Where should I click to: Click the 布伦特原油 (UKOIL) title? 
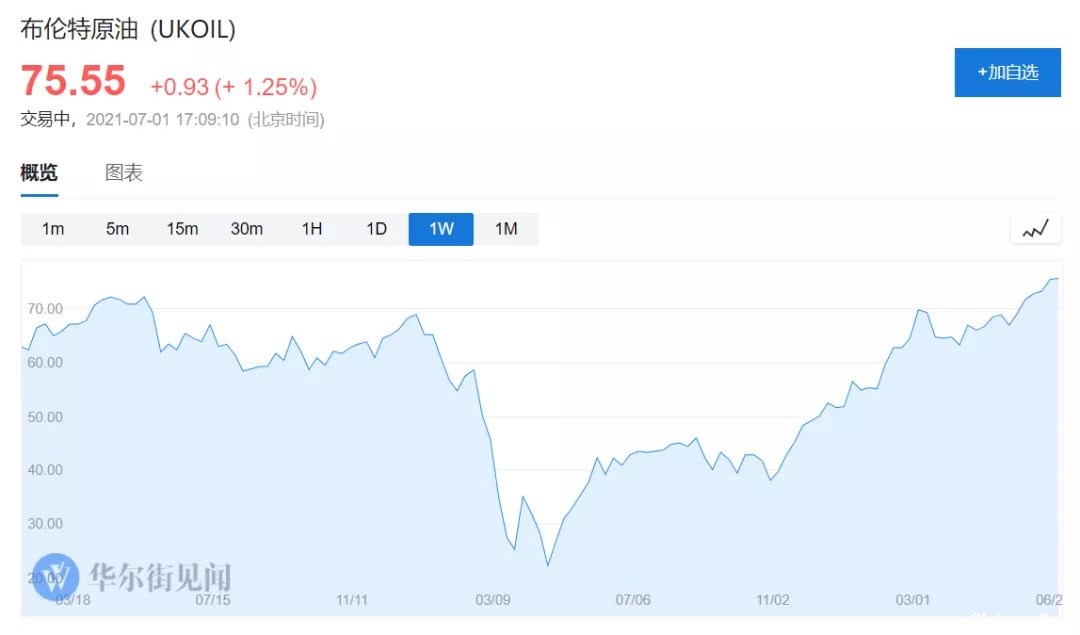pos(128,29)
